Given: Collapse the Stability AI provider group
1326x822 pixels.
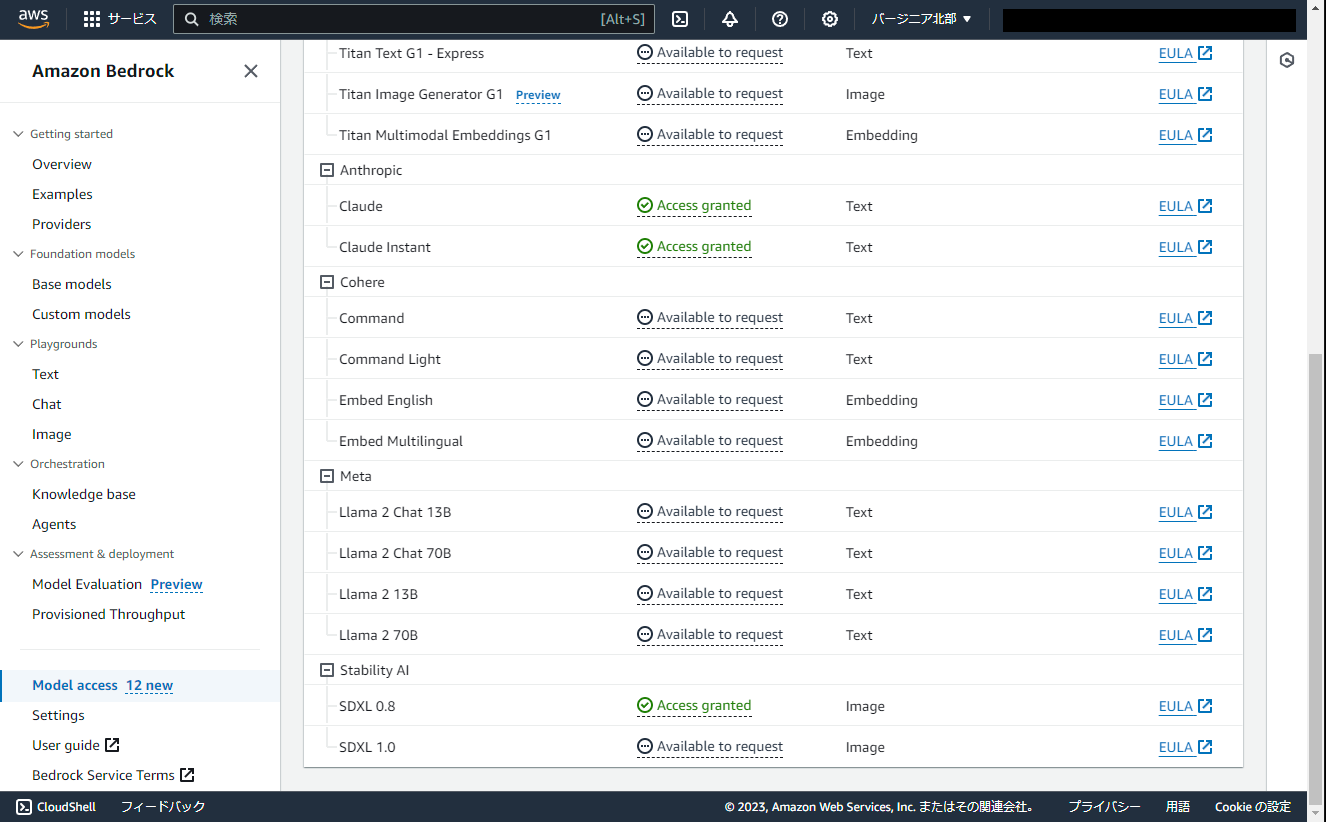Looking at the screenshot, I should coord(326,670).
